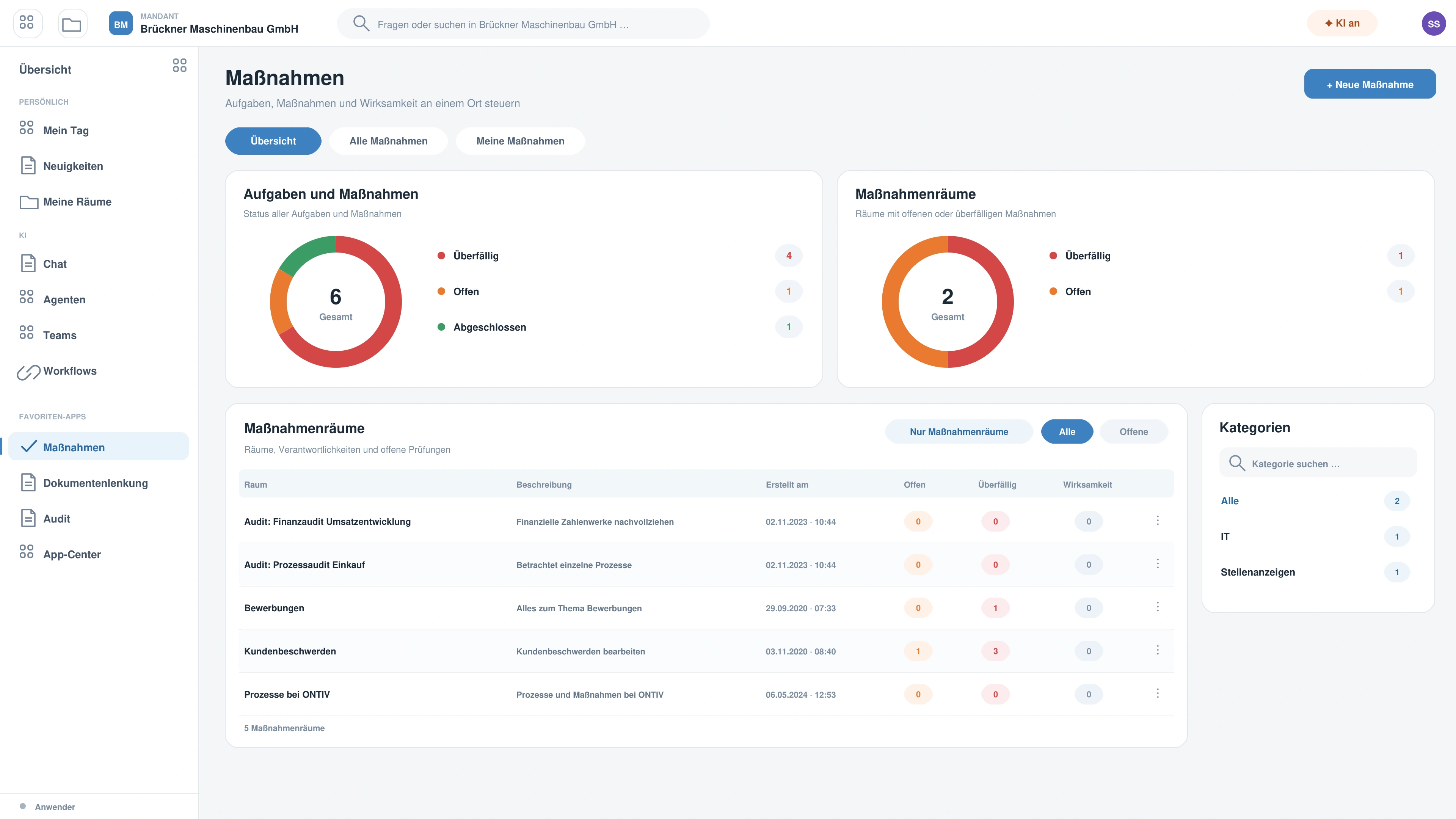Open three-dot menu for Kundenbeschwerden row

[x=1157, y=650]
